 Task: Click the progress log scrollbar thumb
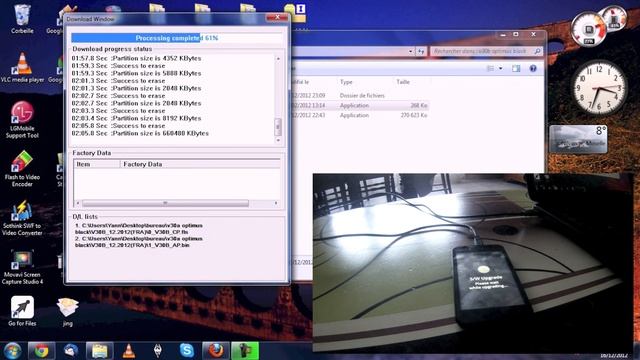point(278,127)
